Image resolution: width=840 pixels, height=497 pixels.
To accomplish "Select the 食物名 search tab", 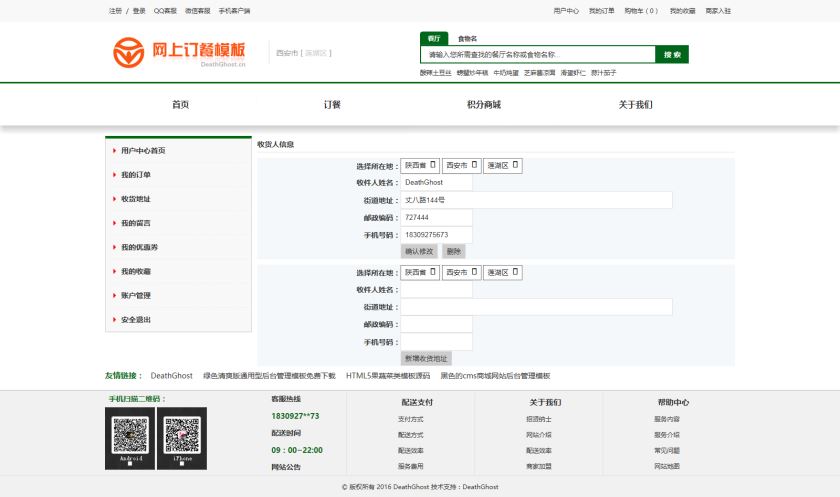I will coord(467,39).
